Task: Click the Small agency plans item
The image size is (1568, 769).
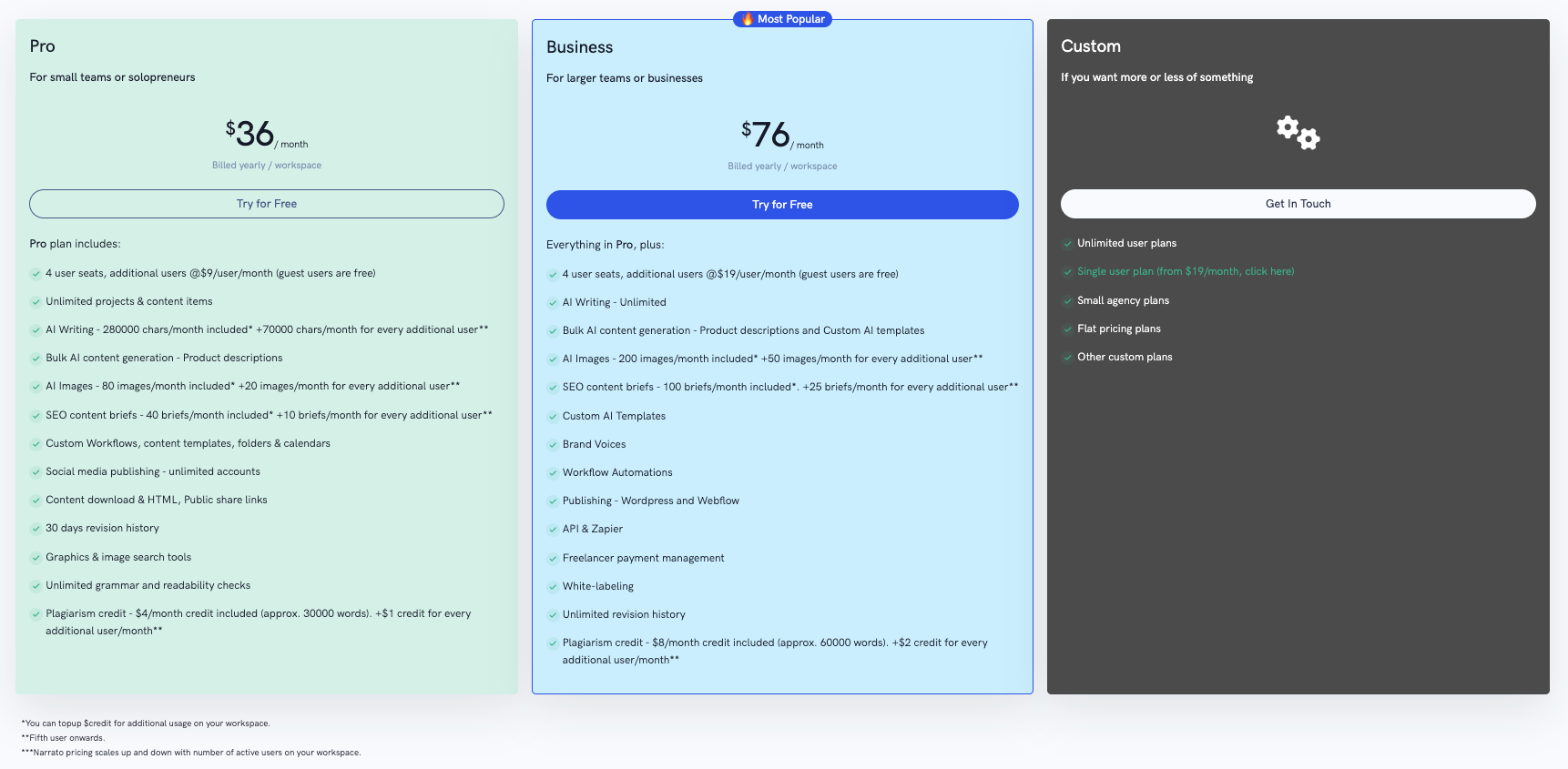Action: (1123, 300)
